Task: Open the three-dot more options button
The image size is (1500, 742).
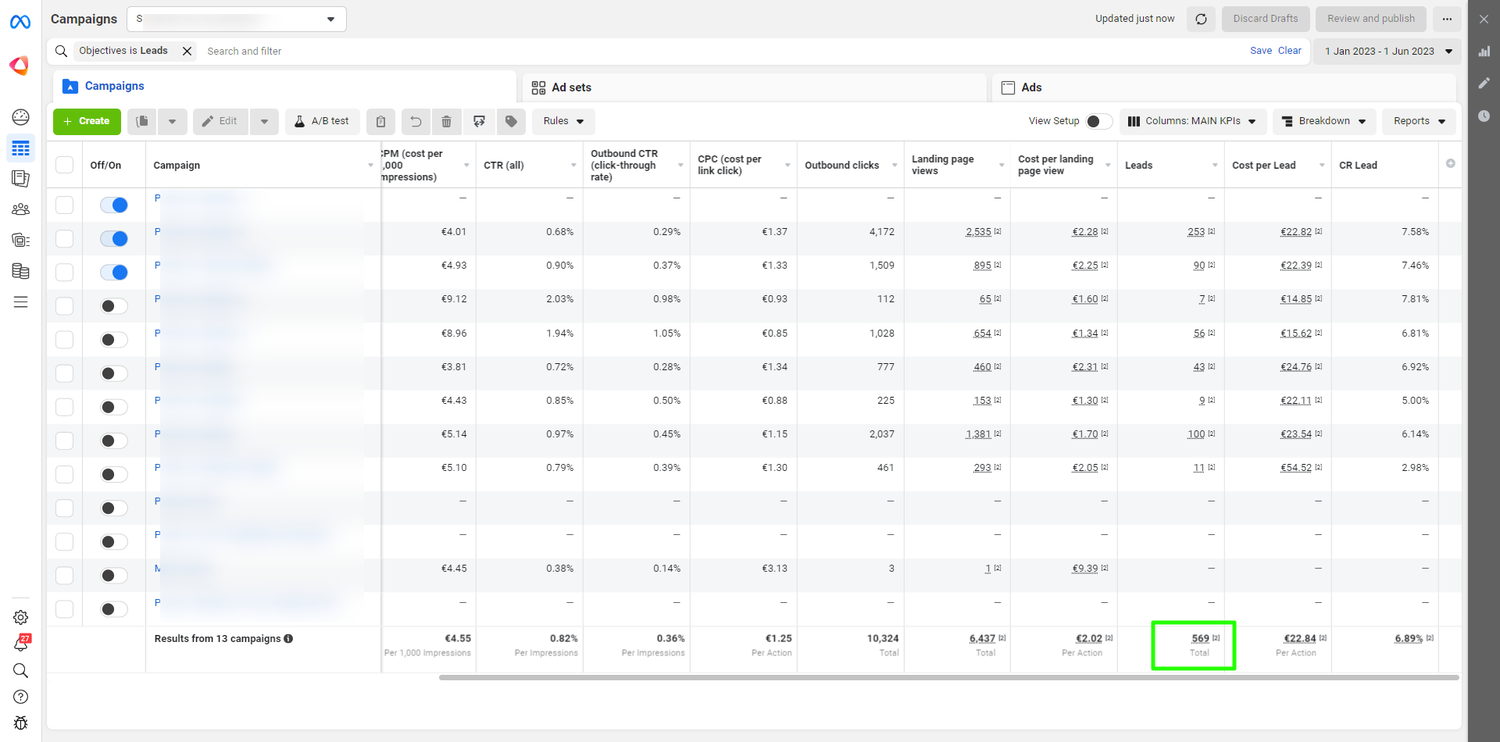Action: tap(1447, 19)
